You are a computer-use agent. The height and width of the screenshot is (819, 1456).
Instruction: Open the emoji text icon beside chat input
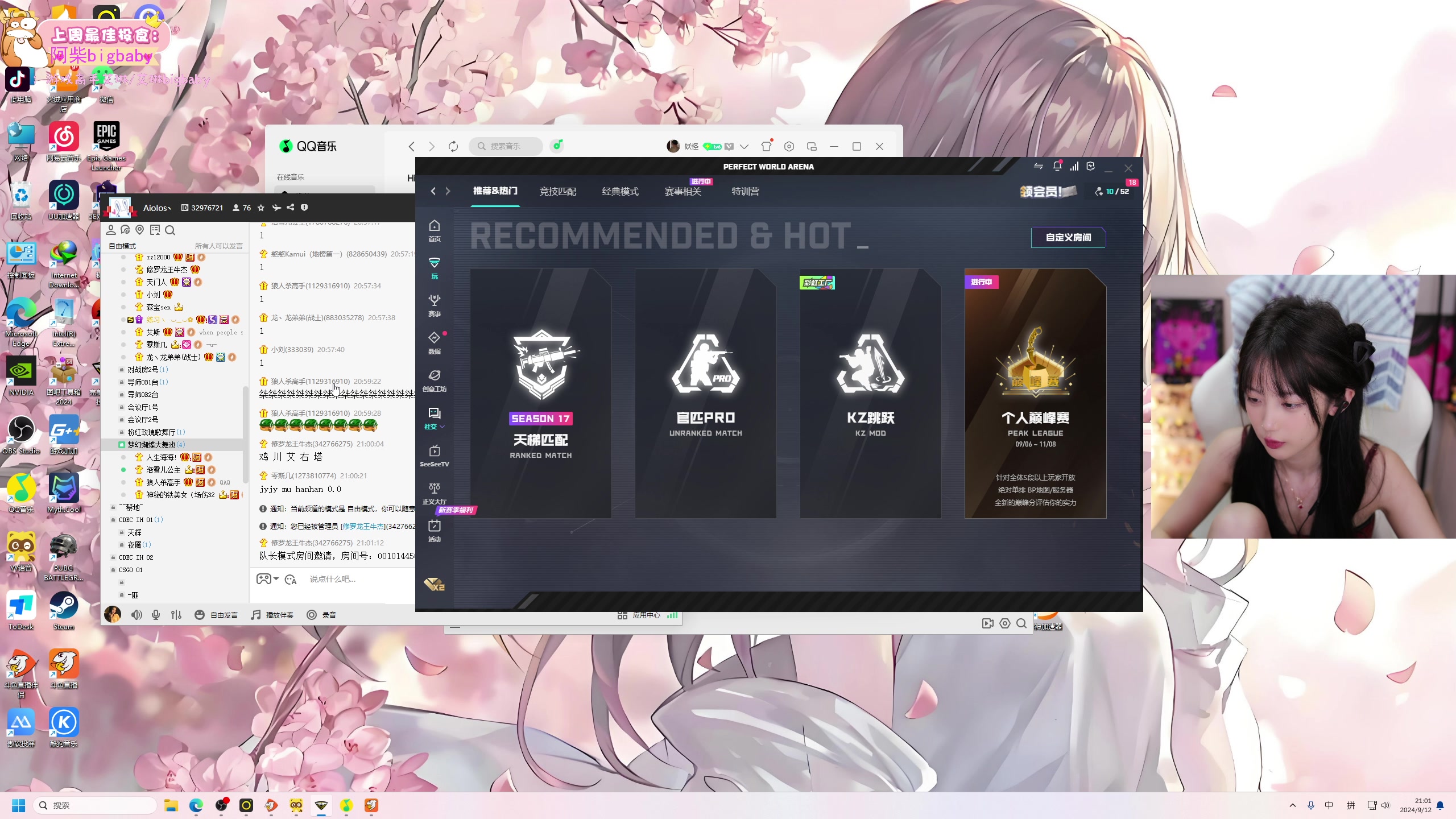click(x=291, y=579)
